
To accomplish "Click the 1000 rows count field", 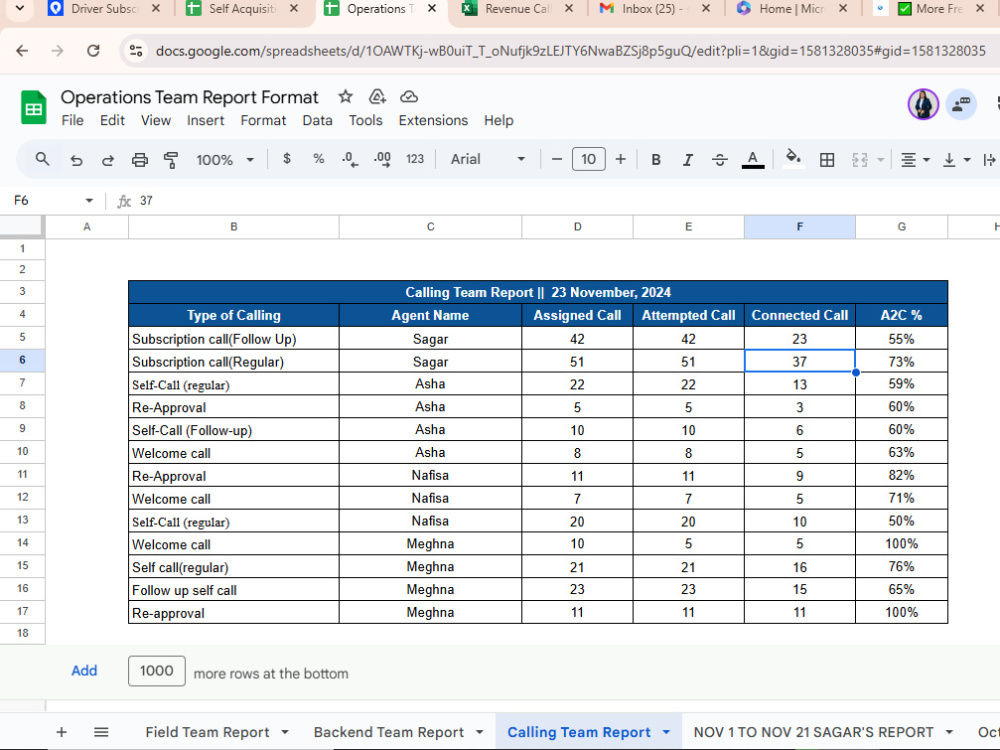I will (156, 671).
